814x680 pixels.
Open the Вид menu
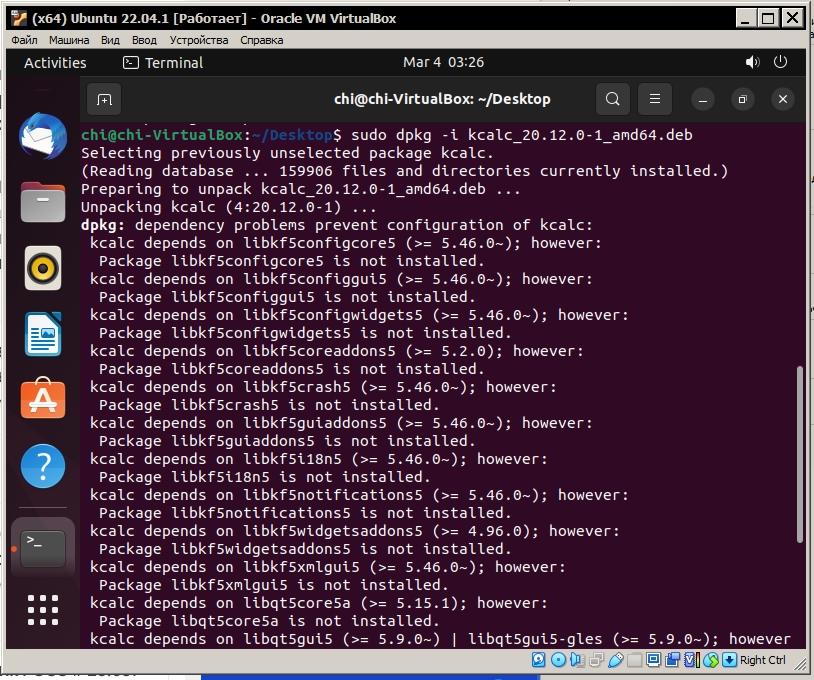point(110,40)
